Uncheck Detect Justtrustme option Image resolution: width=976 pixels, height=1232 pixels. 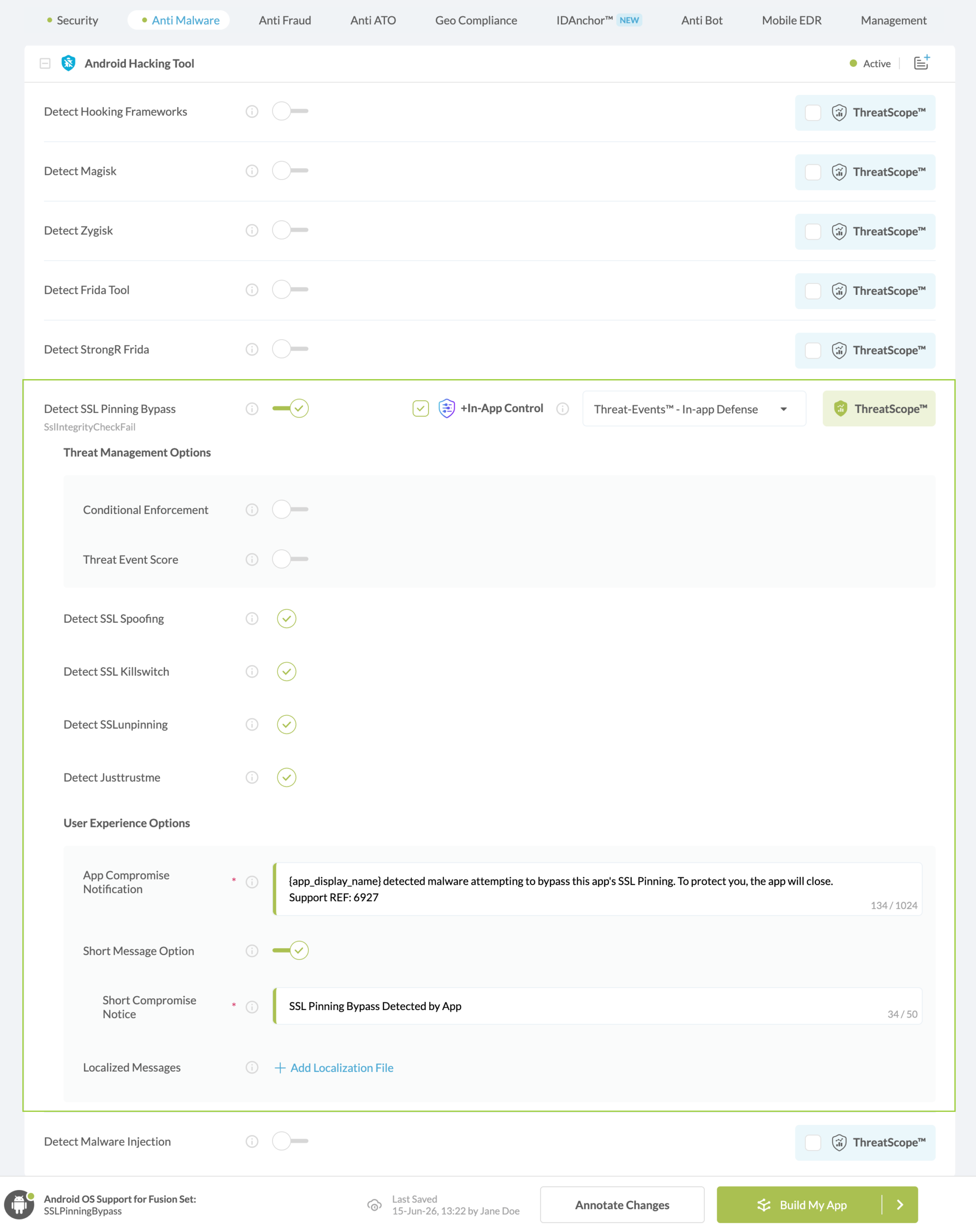[x=287, y=778]
